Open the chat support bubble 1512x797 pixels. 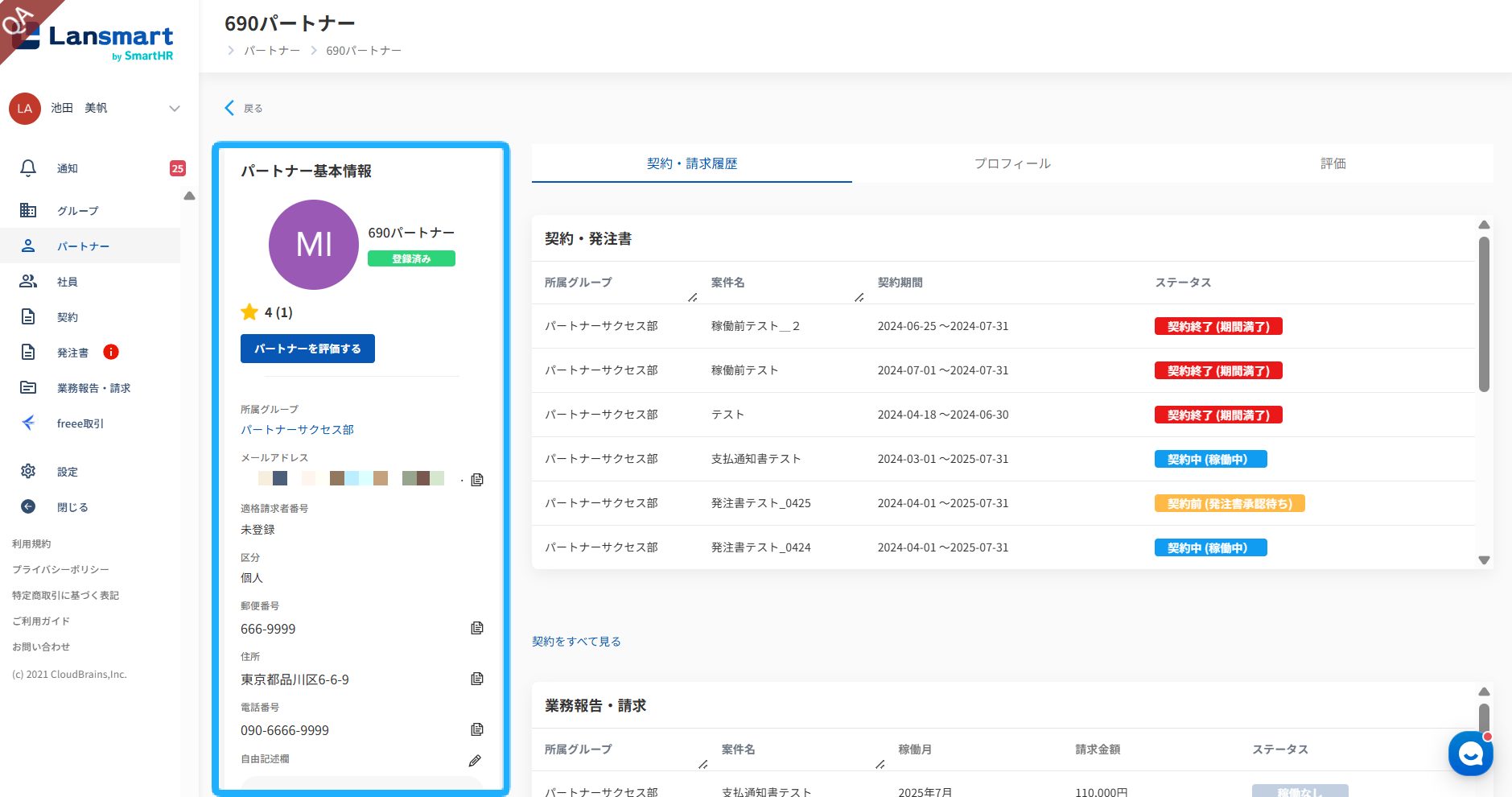pos(1470,754)
